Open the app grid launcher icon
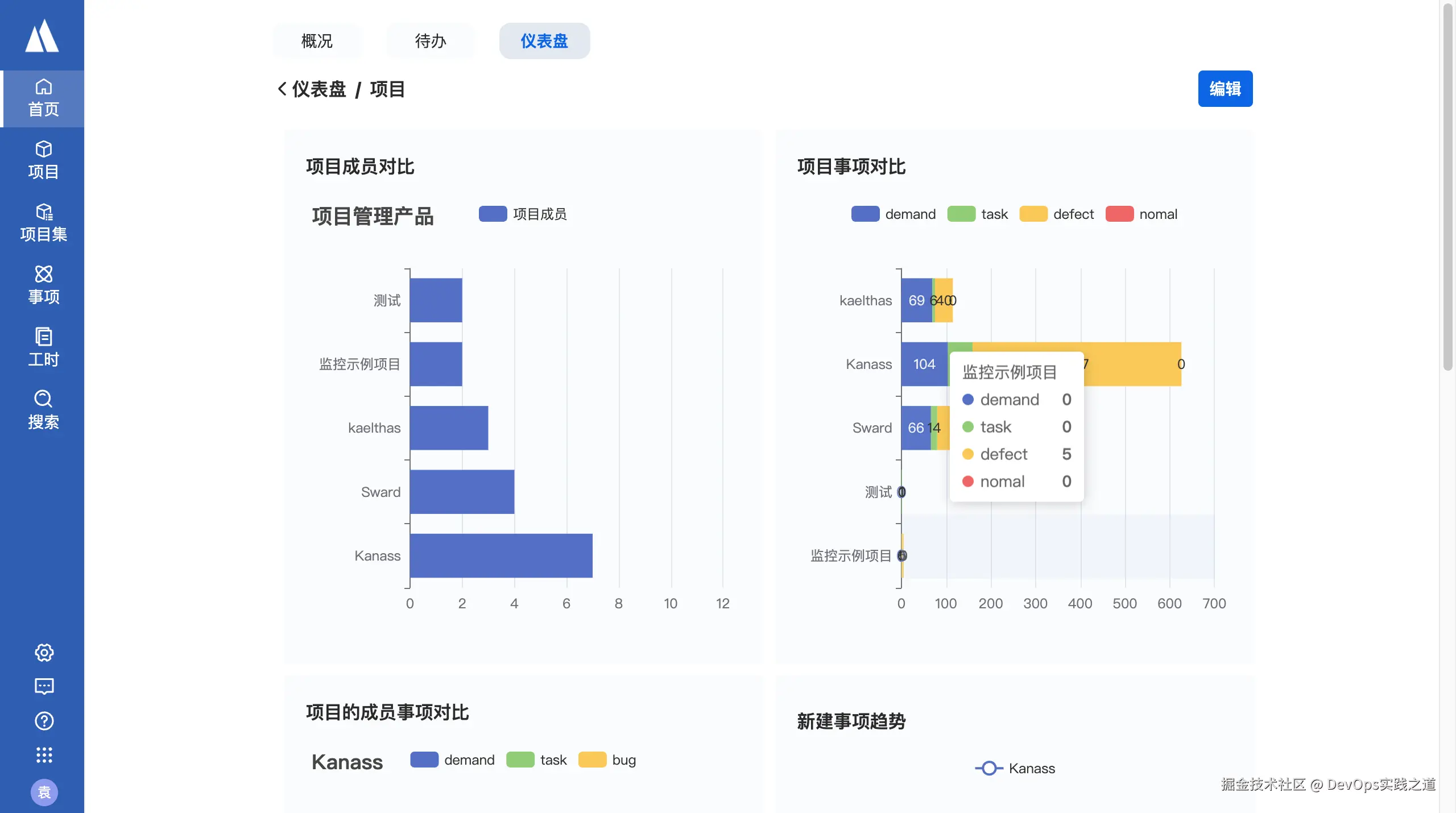This screenshot has width=1456, height=813. point(44,754)
